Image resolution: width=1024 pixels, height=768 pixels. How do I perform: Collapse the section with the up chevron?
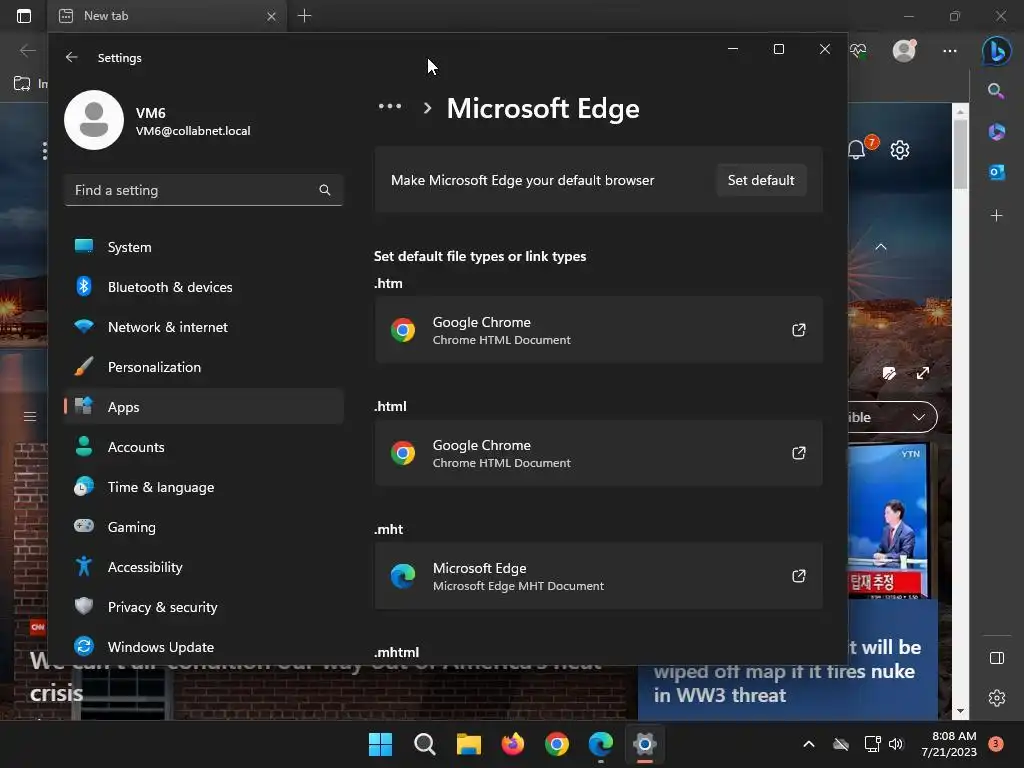[x=881, y=247]
